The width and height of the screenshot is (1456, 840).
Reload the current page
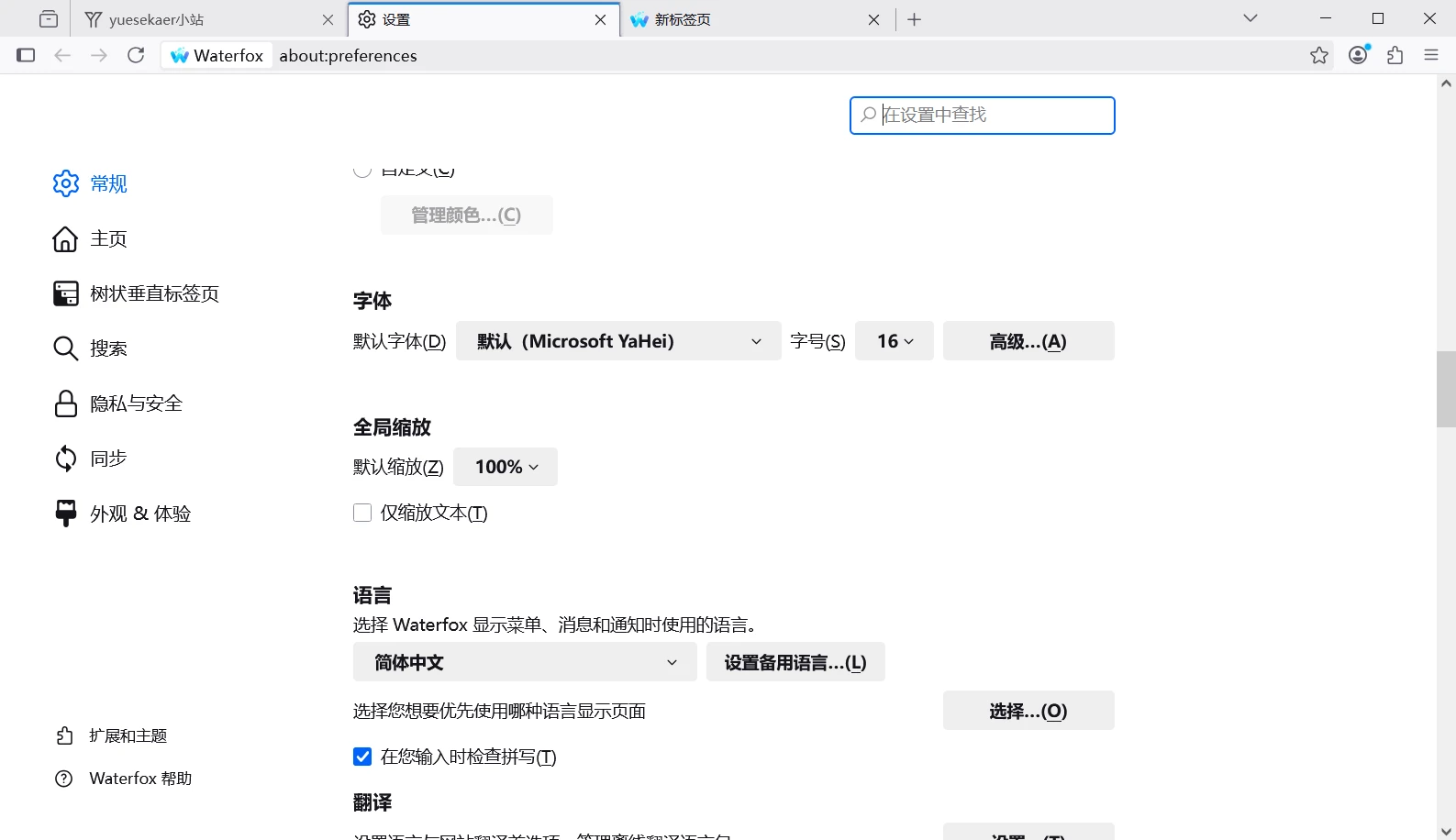(x=136, y=55)
